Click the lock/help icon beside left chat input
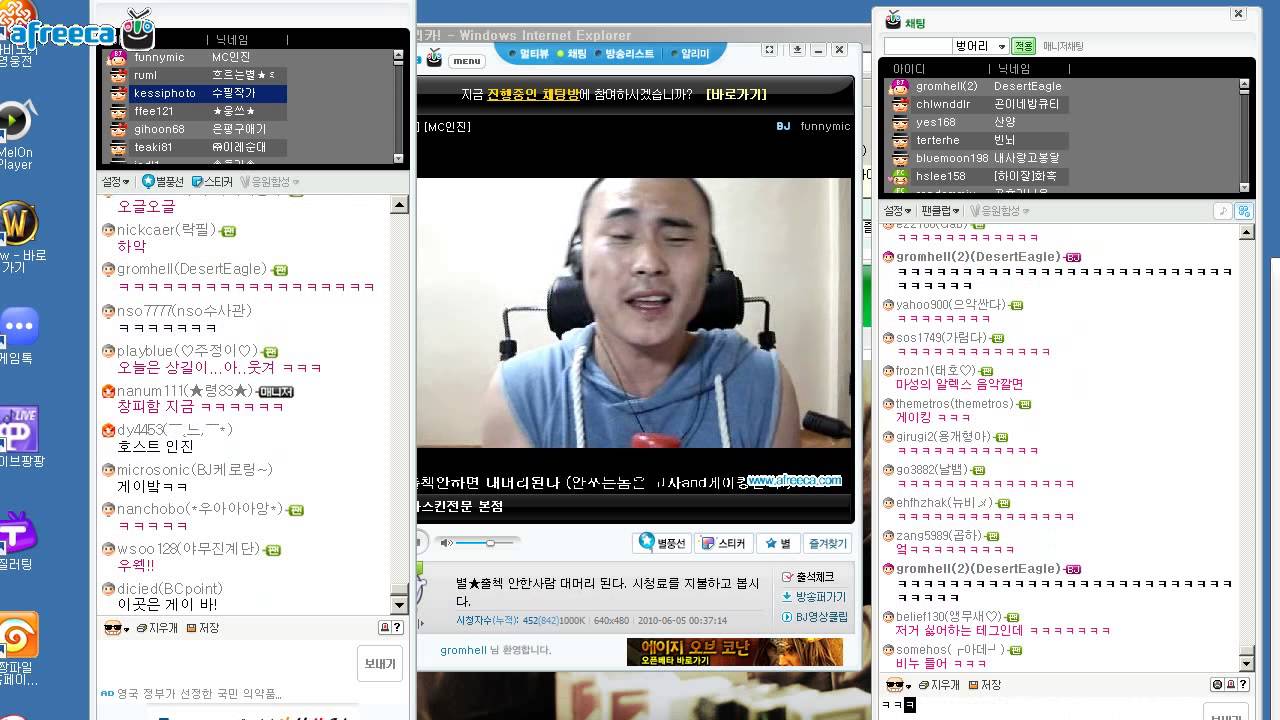1280x720 pixels. pyautogui.click(x=391, y=628)
